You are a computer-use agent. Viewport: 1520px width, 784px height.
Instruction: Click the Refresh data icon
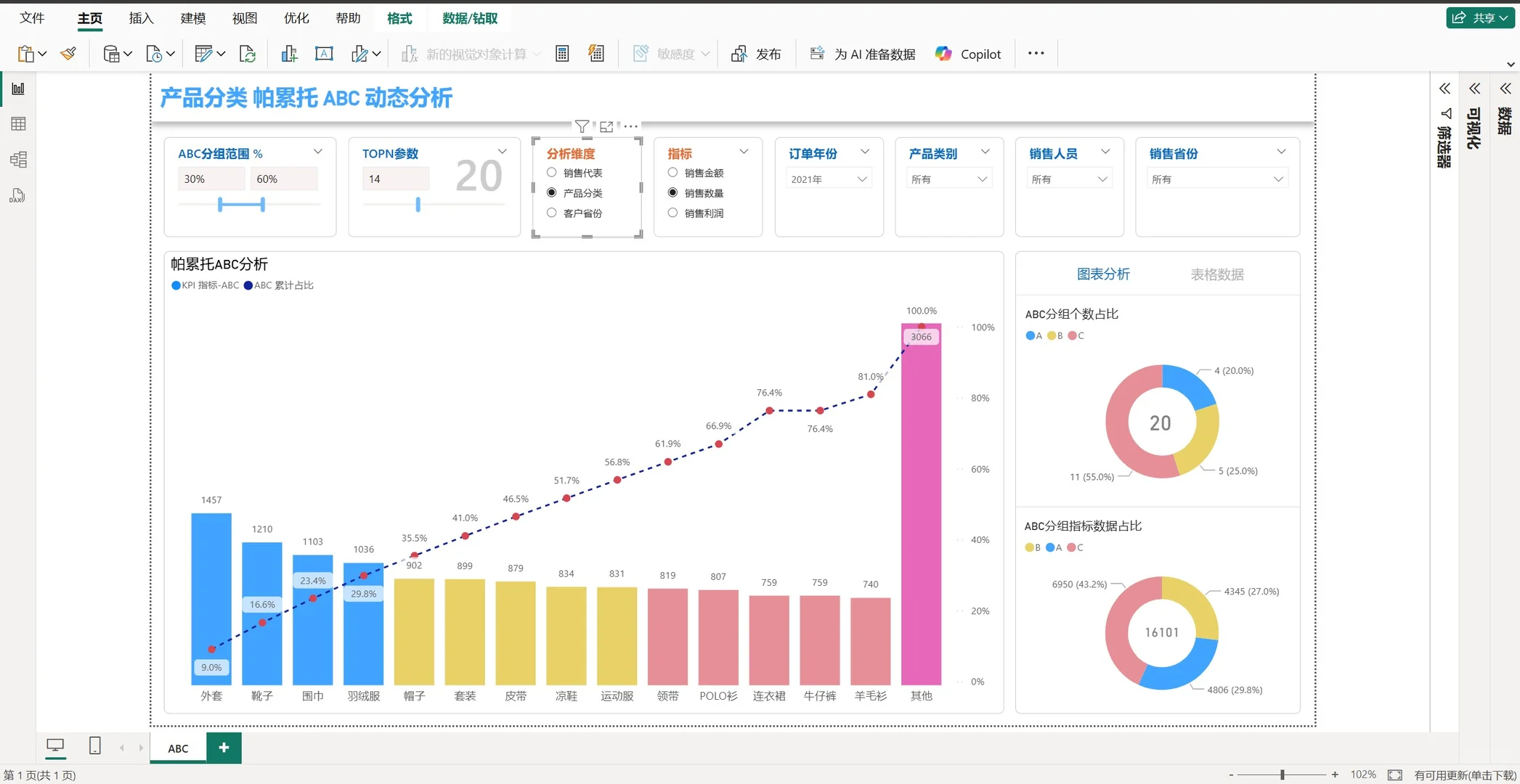[x=248, y=53]
